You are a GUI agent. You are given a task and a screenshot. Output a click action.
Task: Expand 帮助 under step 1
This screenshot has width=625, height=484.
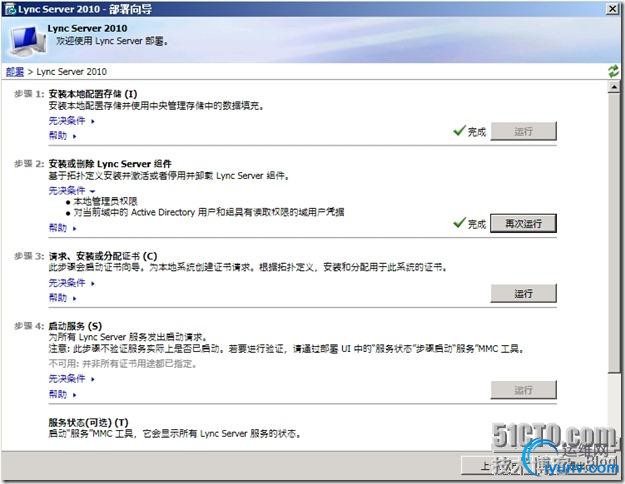(62, 136)
